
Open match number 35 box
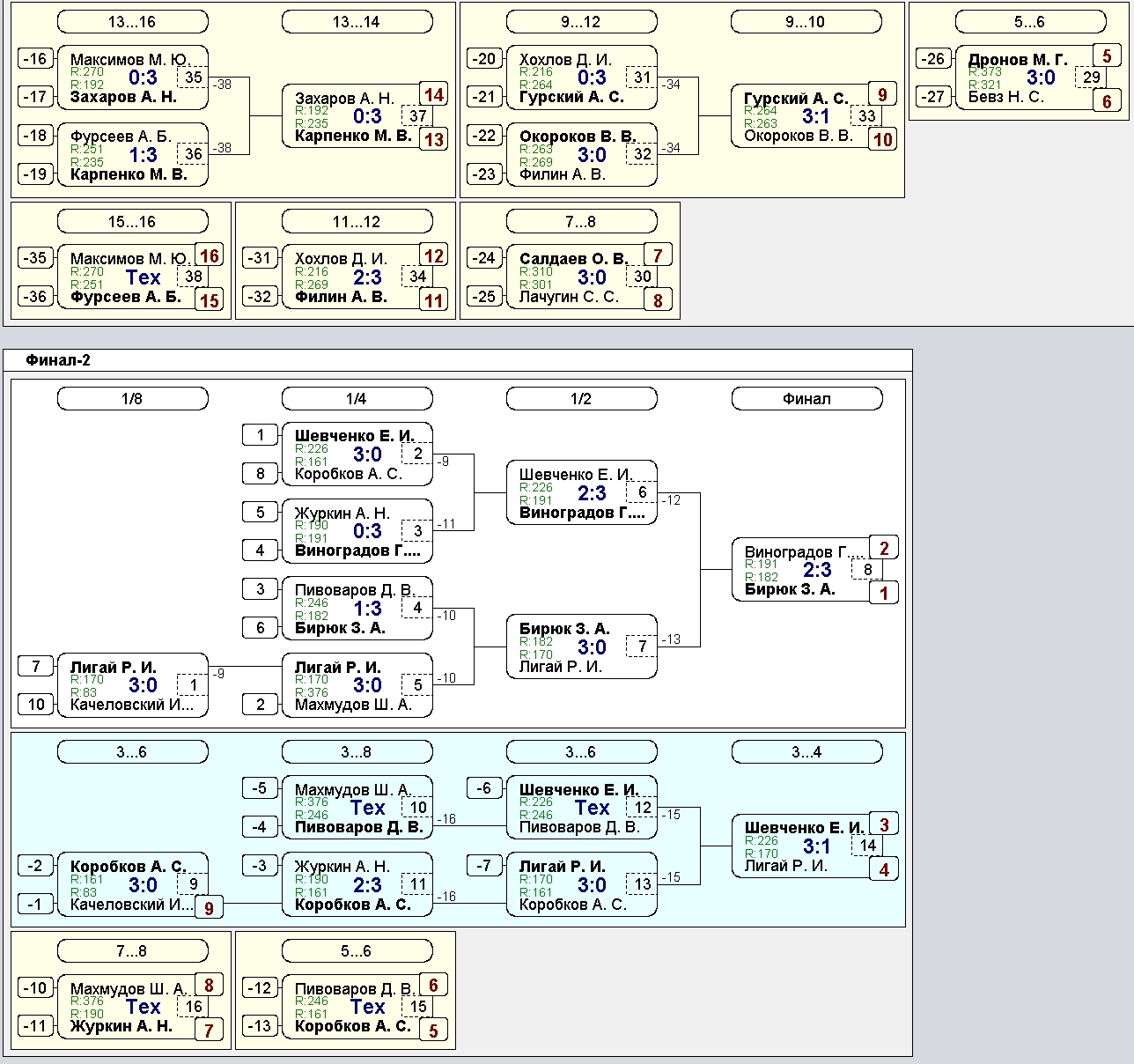click(x=193, y=78)
